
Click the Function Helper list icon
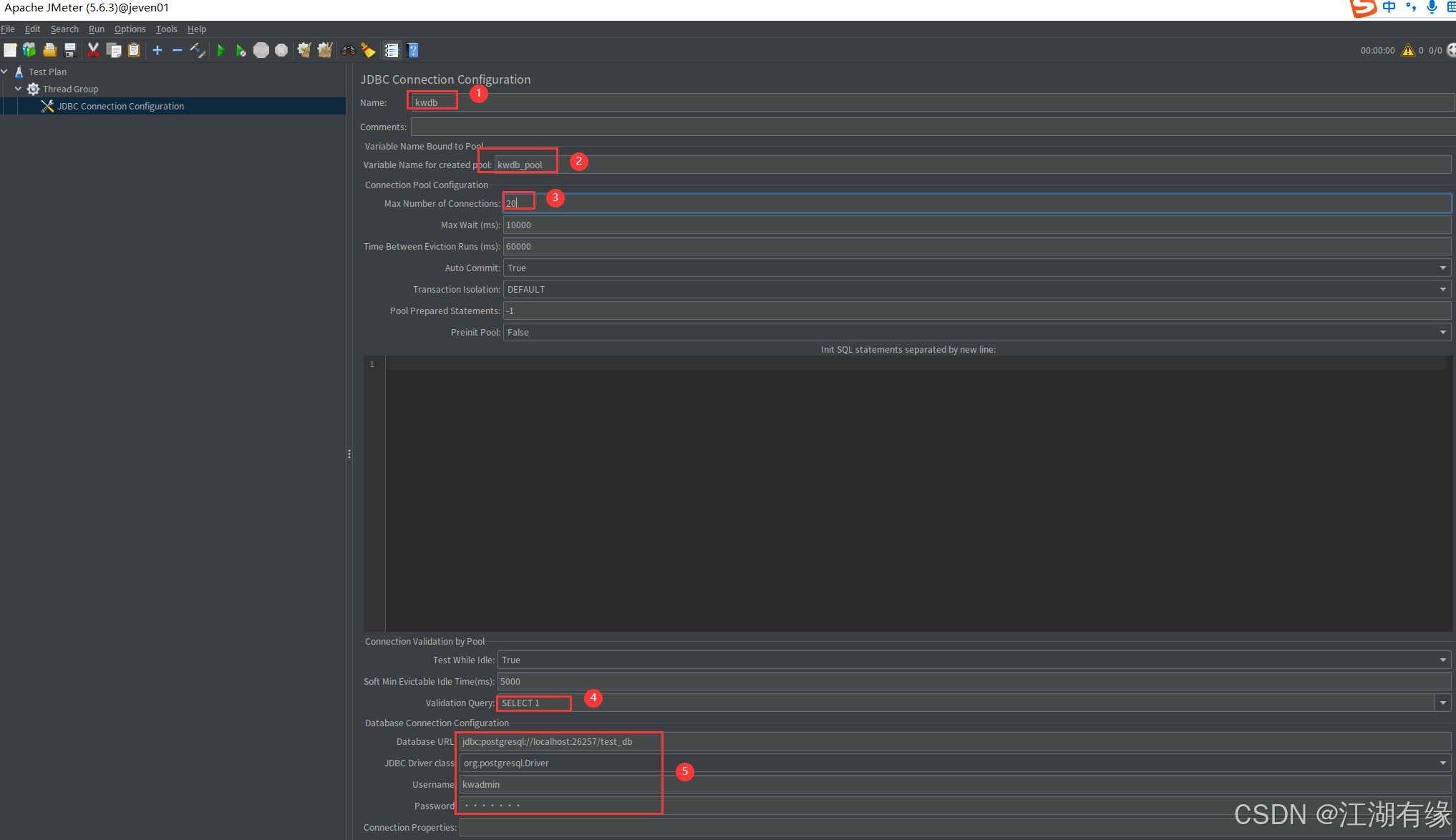[392, 50]
